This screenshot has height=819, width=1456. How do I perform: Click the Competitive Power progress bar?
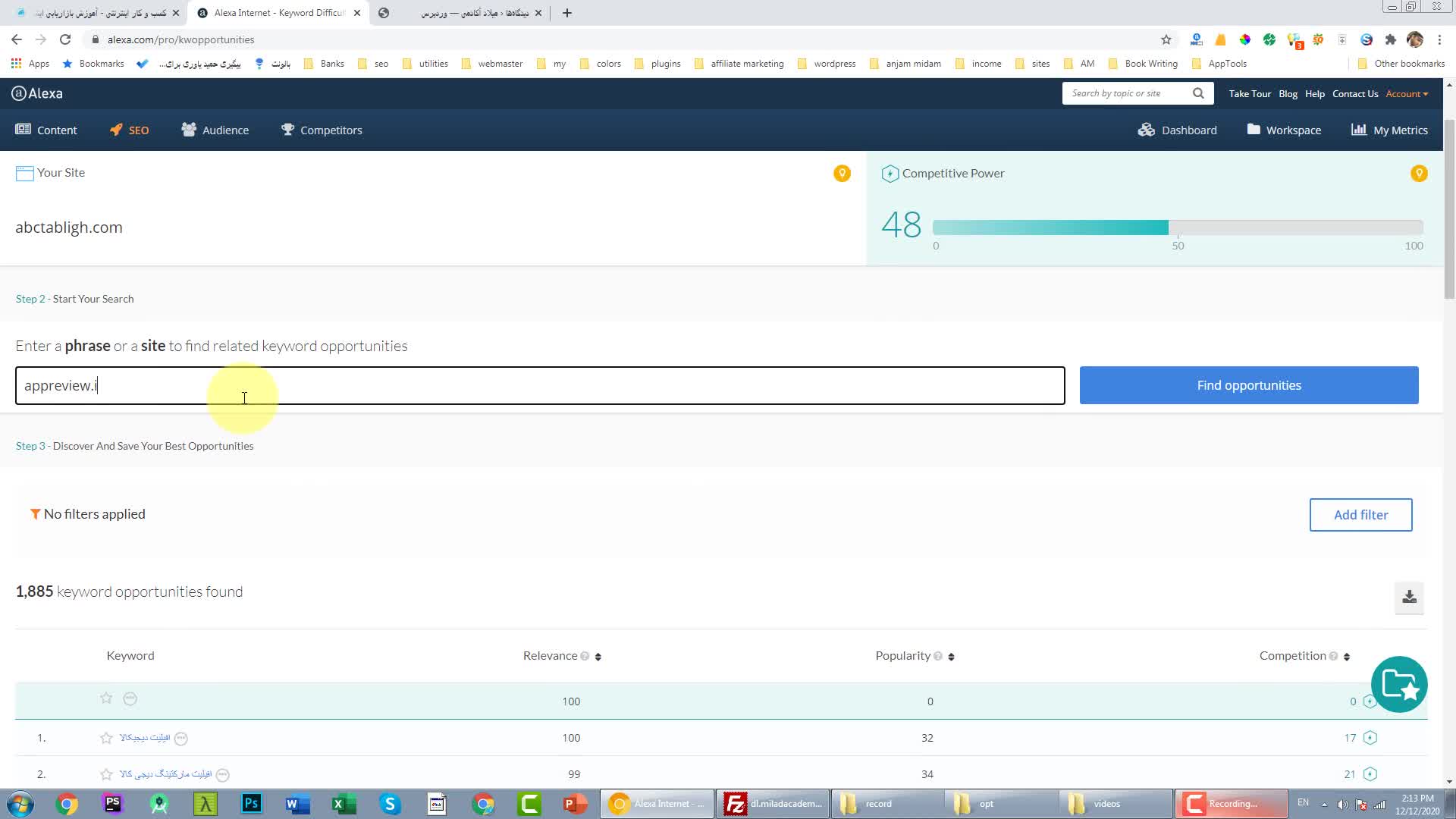point(1177,227)
